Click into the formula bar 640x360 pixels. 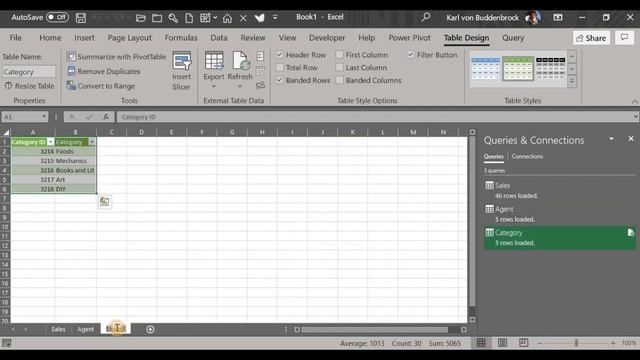pos(373,117)
